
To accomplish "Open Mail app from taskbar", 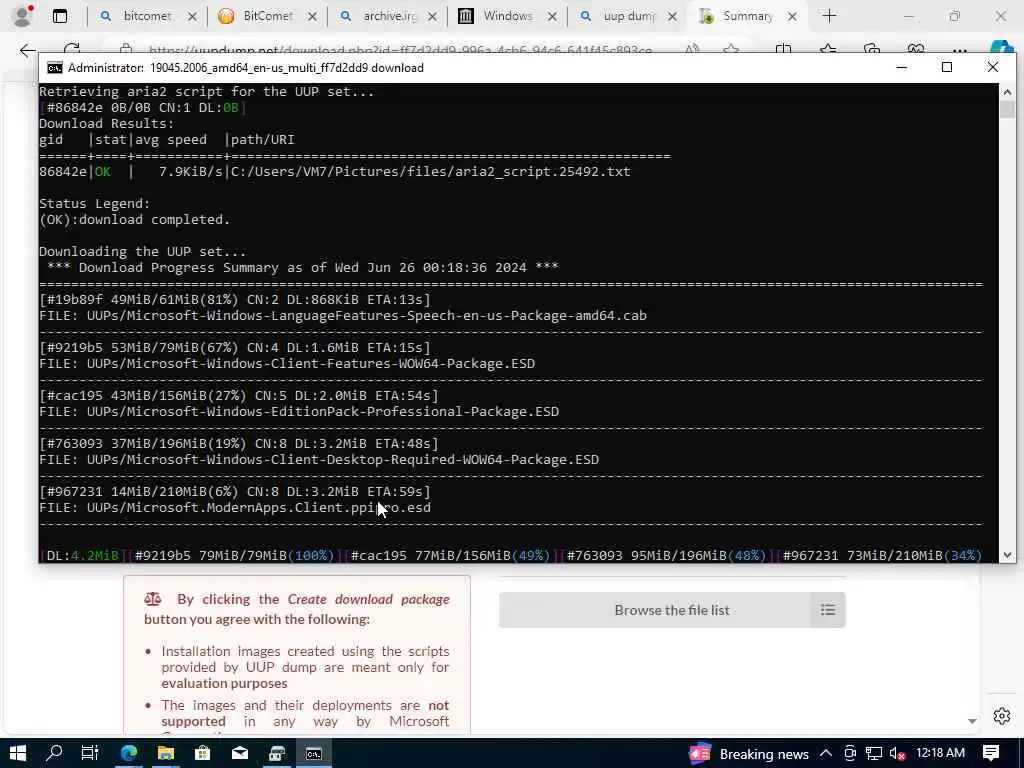I will click(240, 754).
